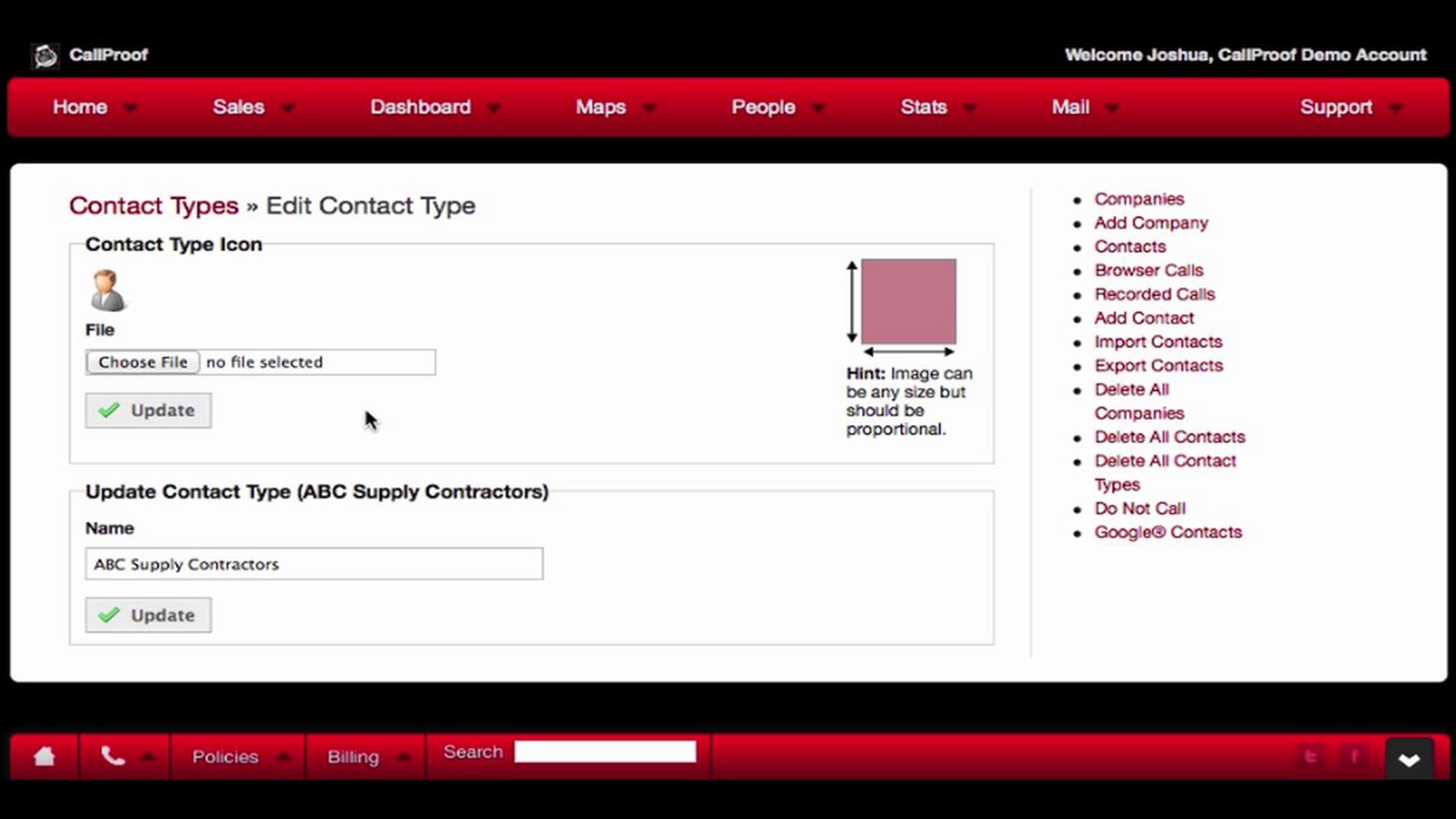Viewport: 1456px width, 819px height.
Task: Expand the Support menu arrow
Action: coord(1396,109)
